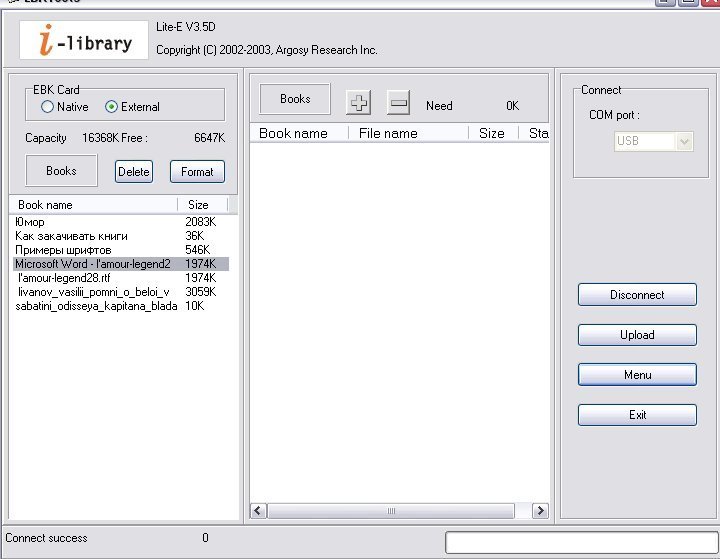
Task: Click the 2083K size value
Action: click(201, 222)
